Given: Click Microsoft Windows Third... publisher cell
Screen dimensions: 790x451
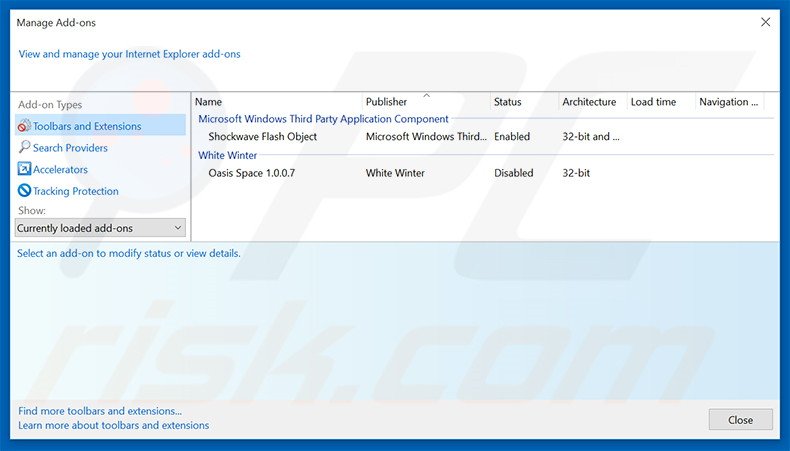Looking at the screenshot, I should tap(426, 137).
